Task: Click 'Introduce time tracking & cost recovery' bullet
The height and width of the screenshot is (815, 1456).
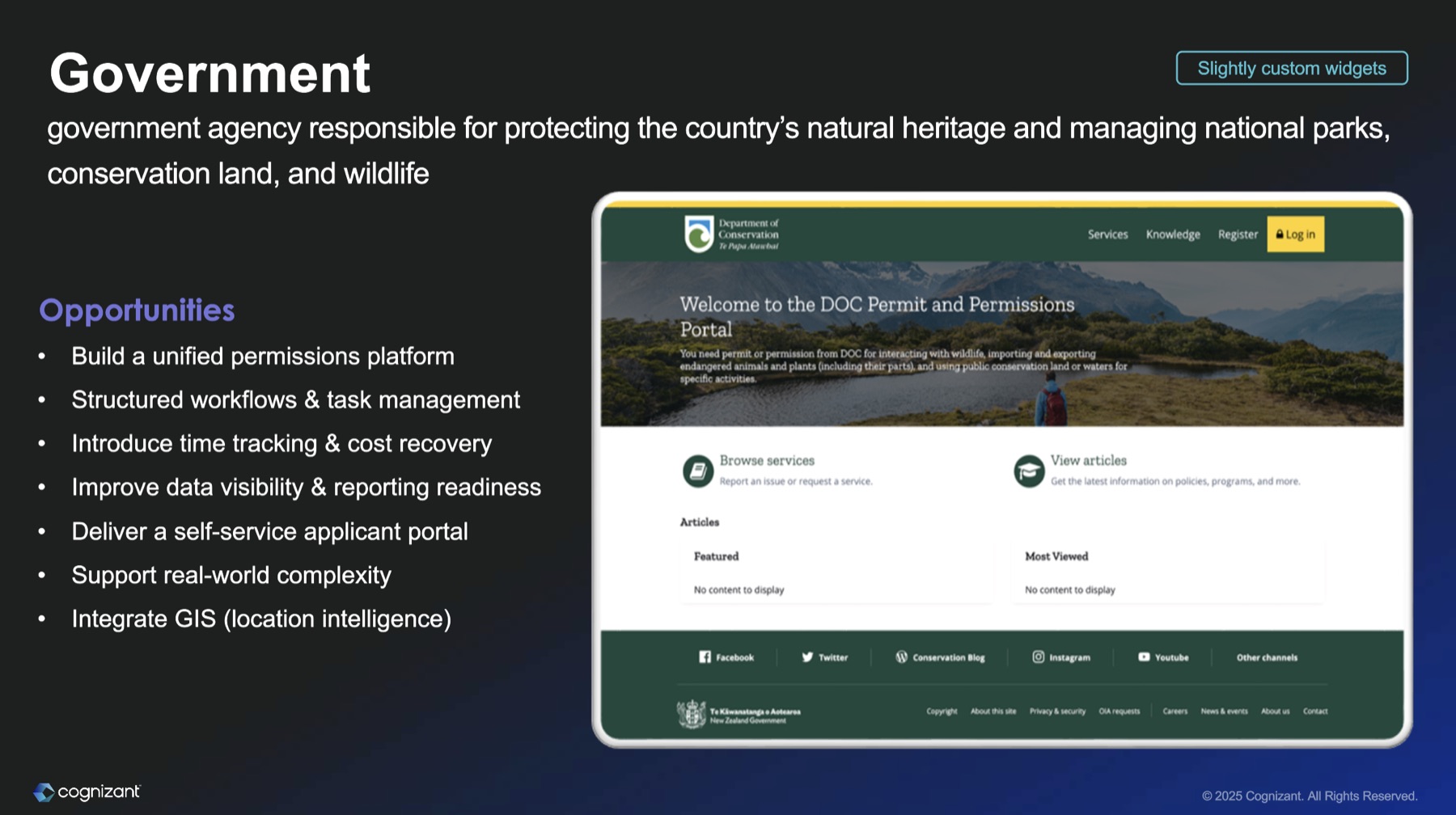Action: coord(281,444)
